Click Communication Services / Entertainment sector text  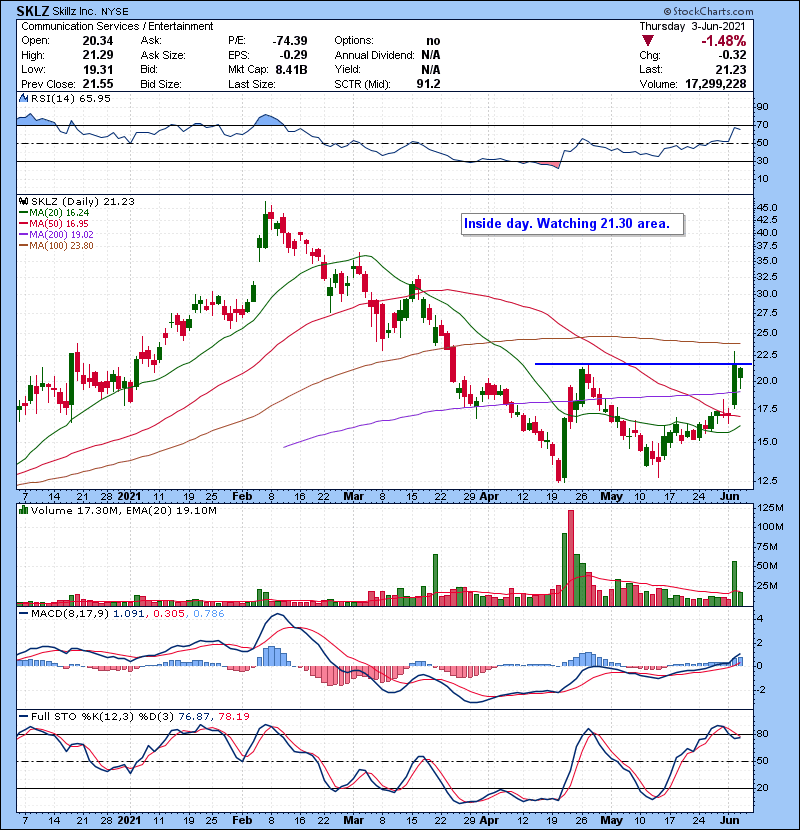(x=117, y=26)
